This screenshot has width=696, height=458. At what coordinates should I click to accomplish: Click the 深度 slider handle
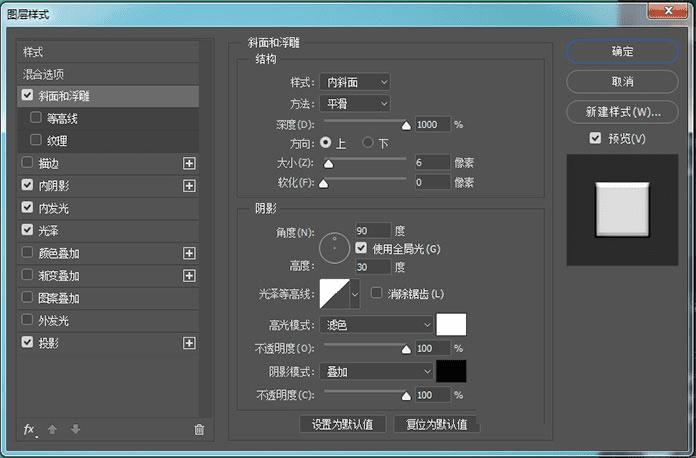[406, 126]
